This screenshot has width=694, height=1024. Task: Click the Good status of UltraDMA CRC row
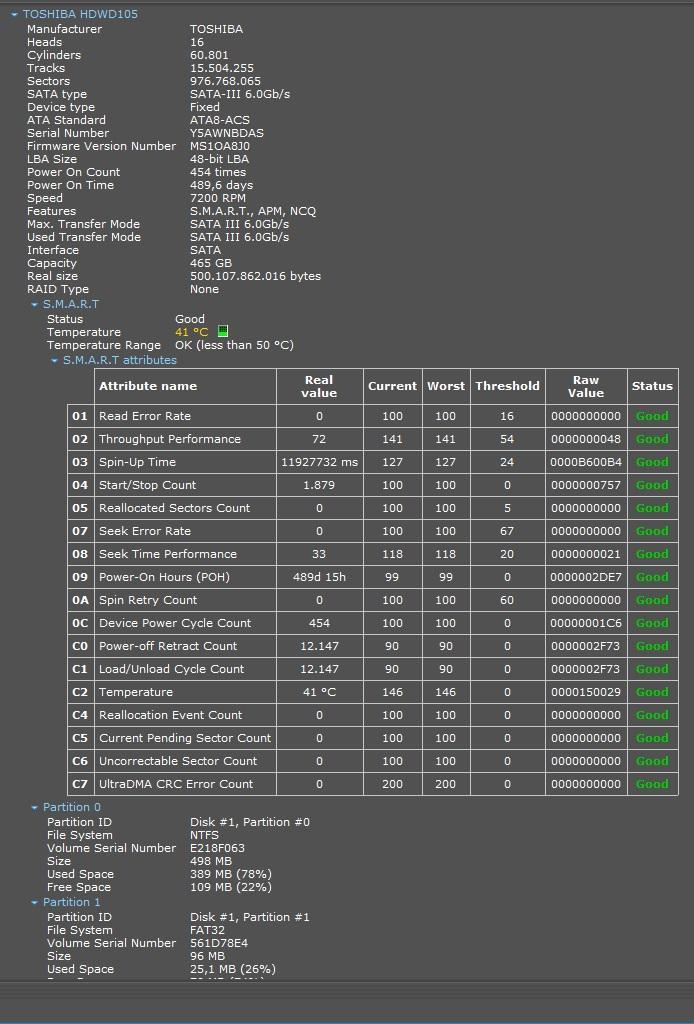click(x=652, y=784)
